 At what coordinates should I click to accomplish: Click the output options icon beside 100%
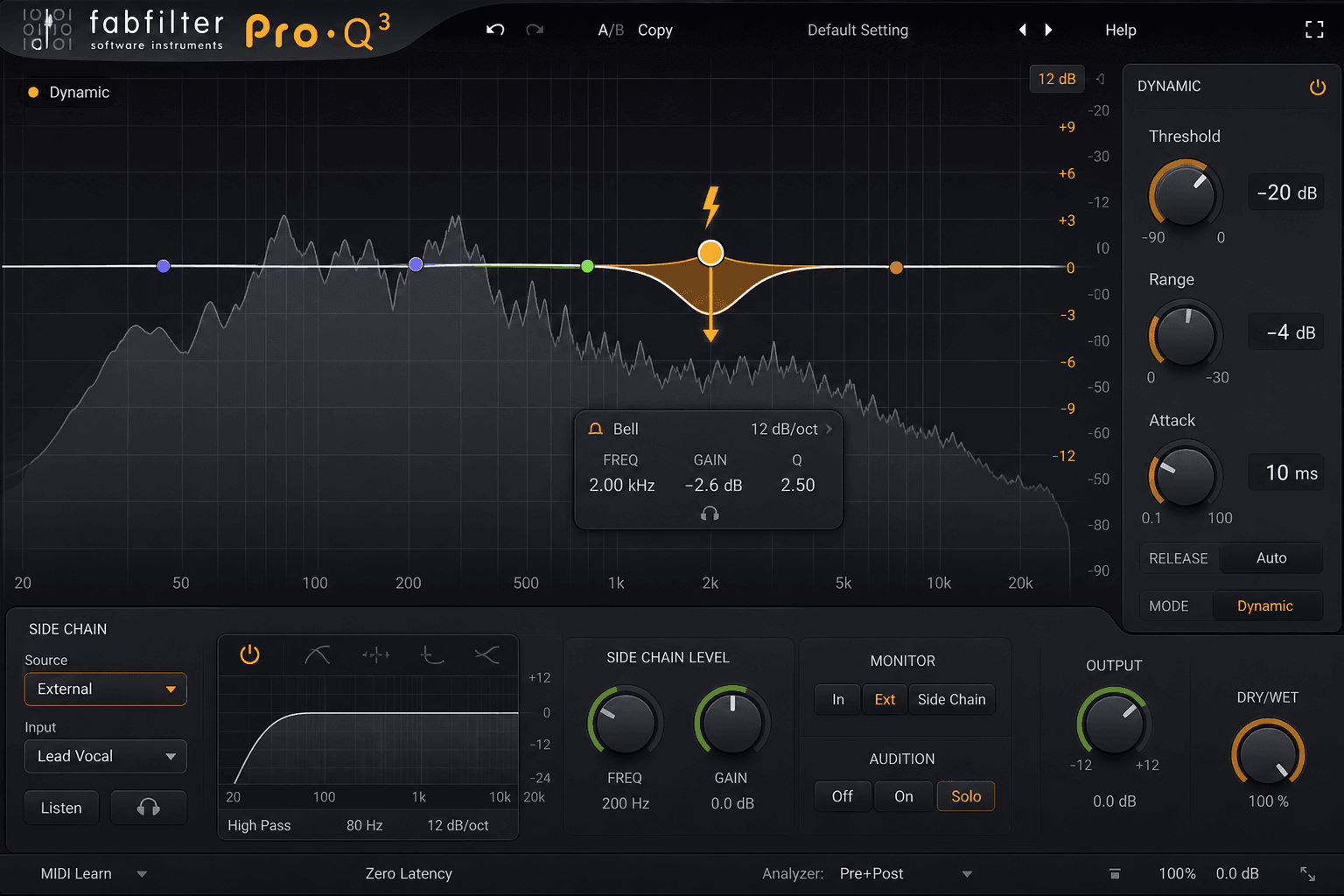(1115, 873)
